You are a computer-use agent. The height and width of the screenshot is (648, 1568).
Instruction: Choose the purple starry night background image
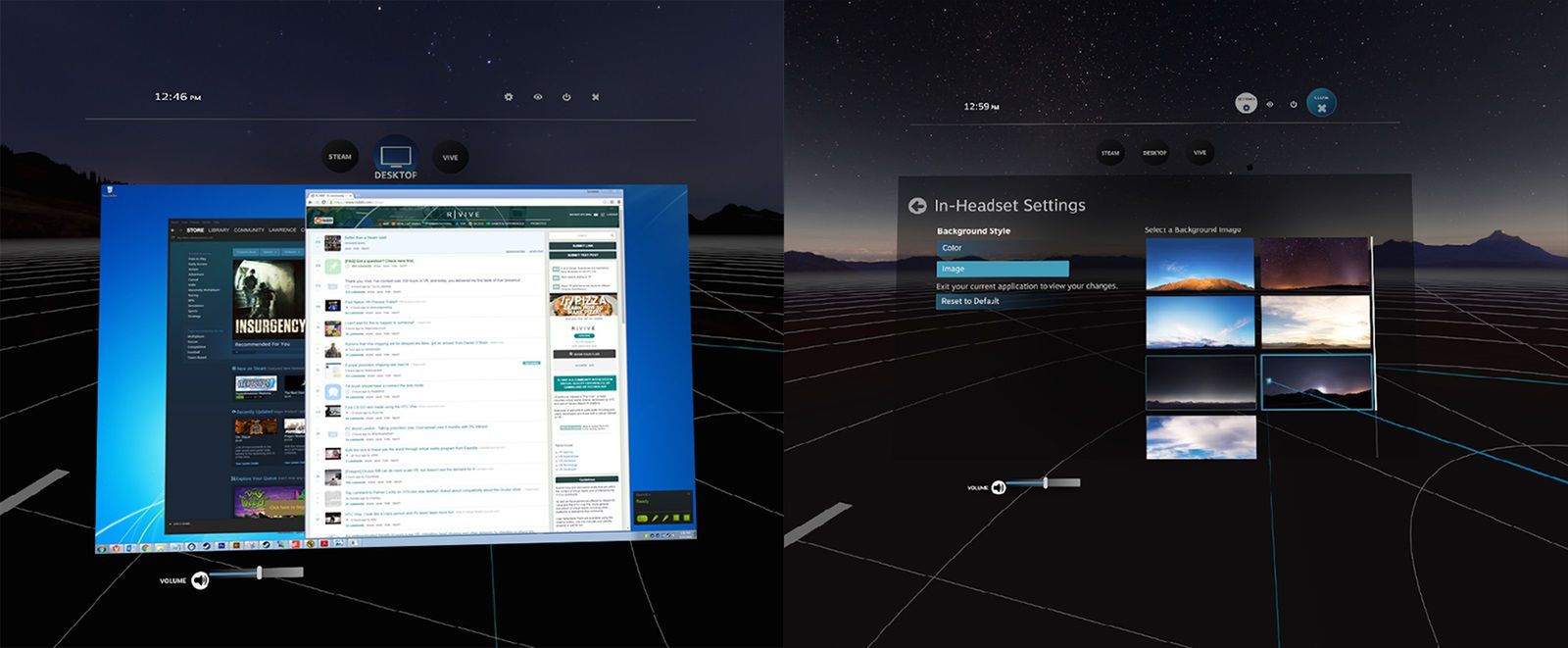coord(1316,264)
